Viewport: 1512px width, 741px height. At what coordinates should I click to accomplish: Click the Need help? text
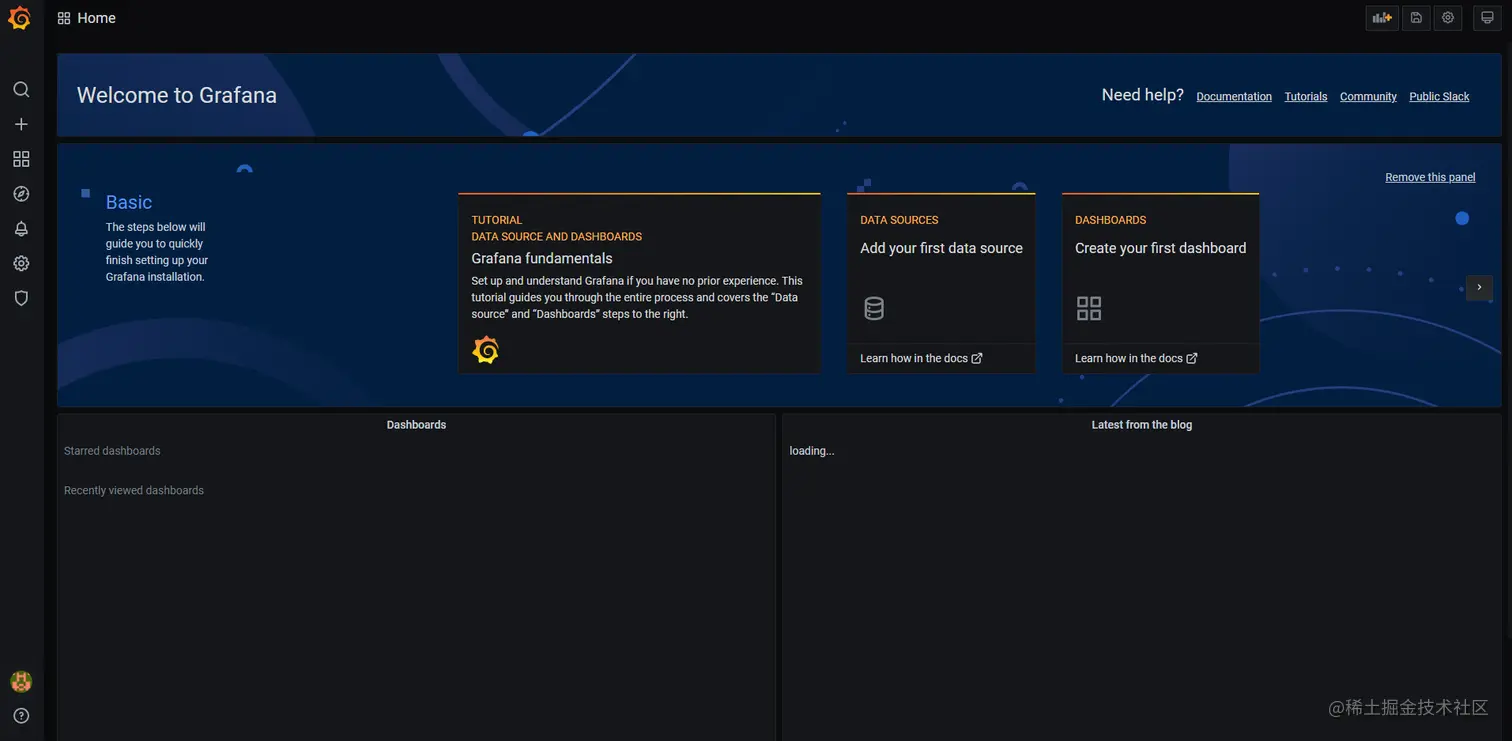pyautogui.click(x=1142, y=95)
